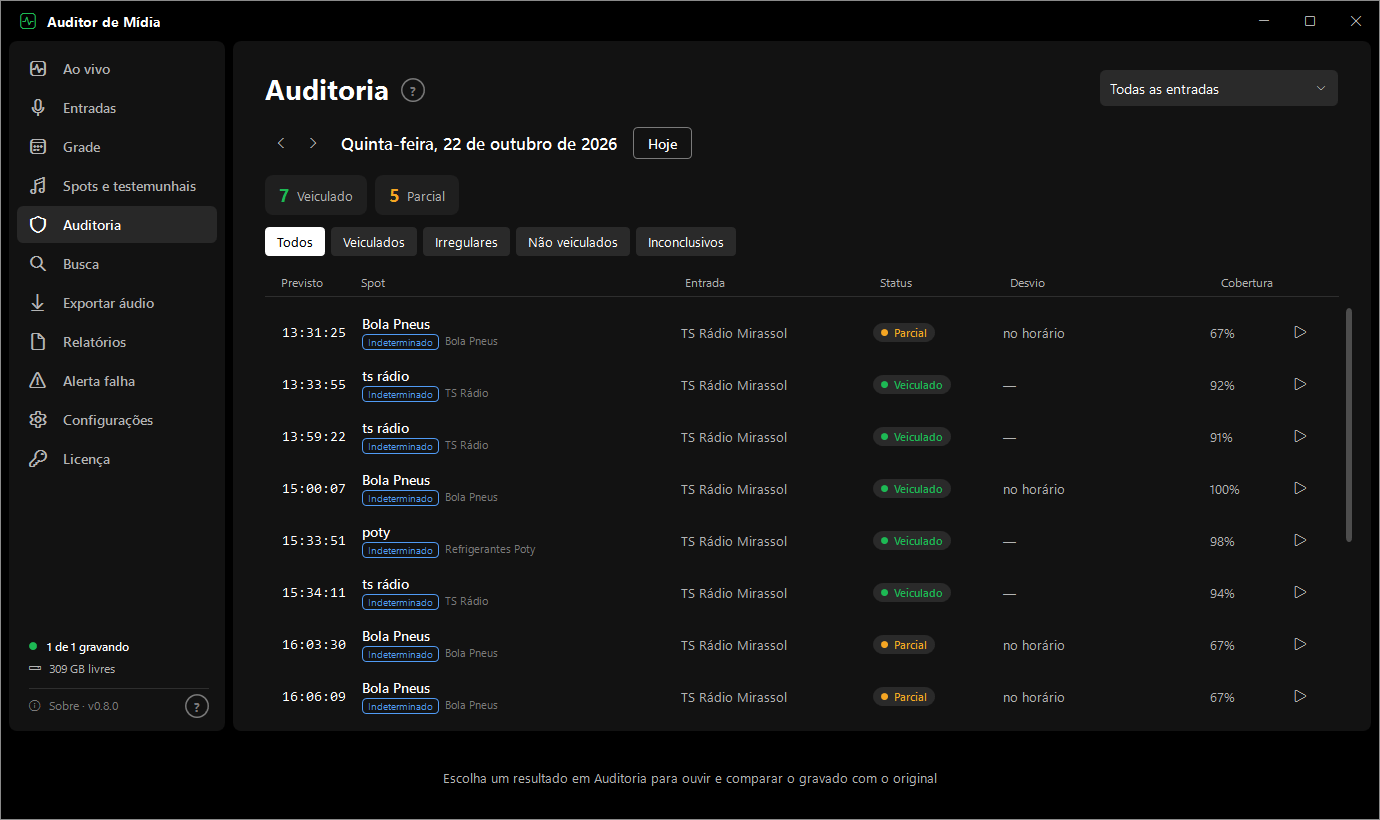
Task: Switch to the Não veiculados tab
Action: (573, 242)
